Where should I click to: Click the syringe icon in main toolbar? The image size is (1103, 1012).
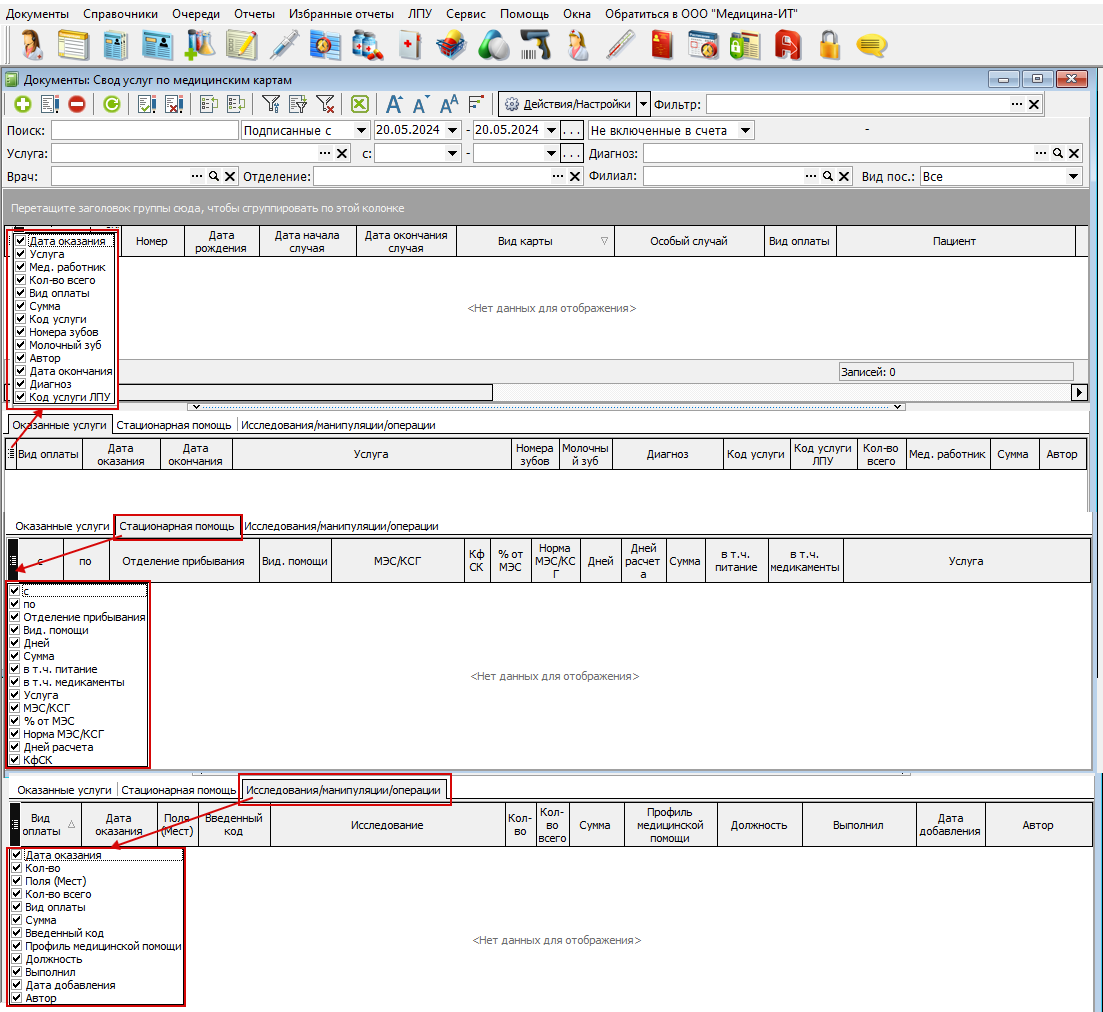coord(283,46)
